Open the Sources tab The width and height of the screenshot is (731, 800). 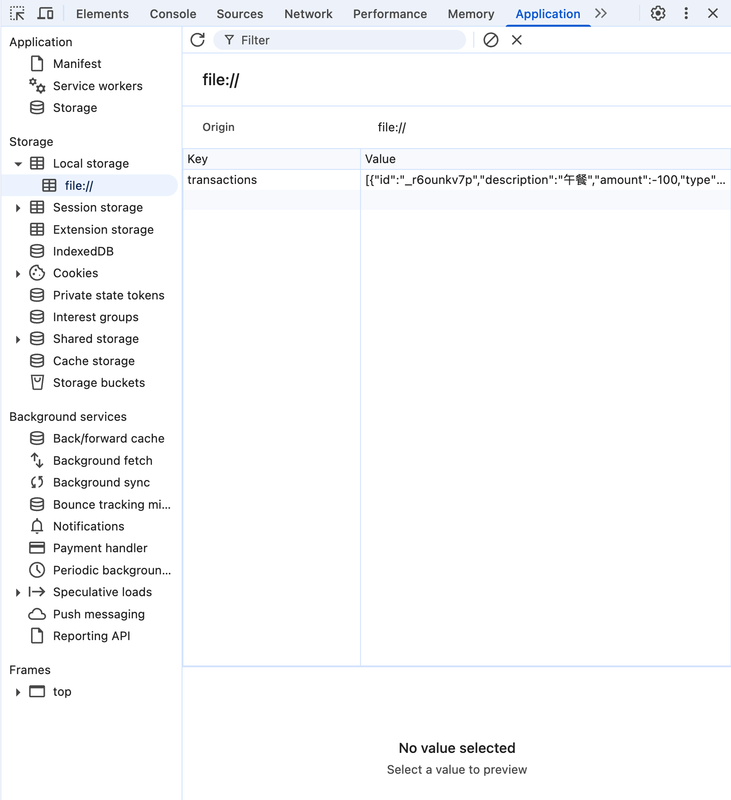coord(240,14)
